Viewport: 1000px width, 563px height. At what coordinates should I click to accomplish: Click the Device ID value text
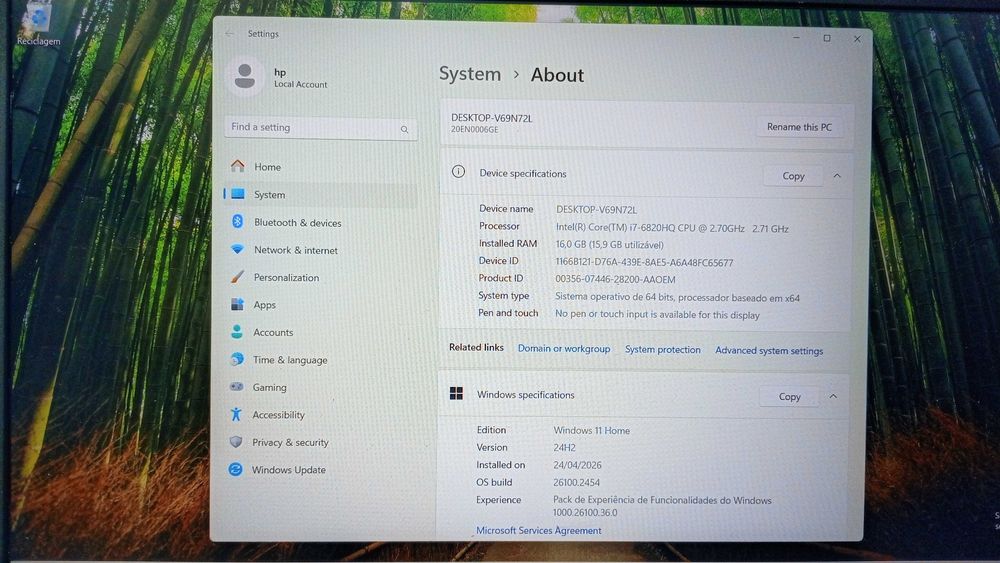644,262
